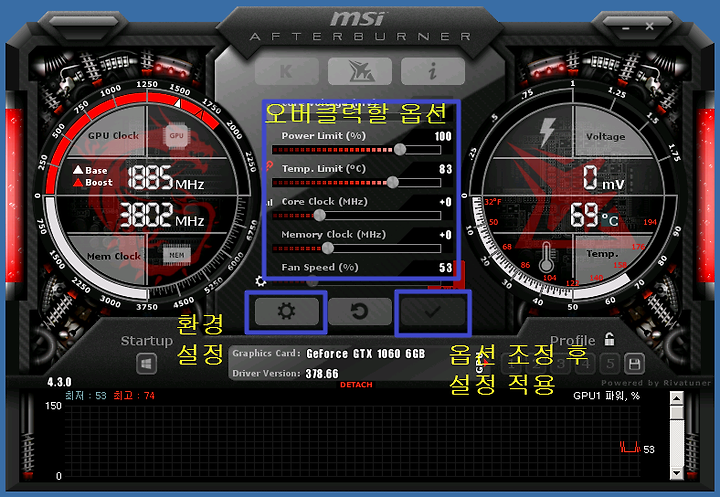Click the Memory Clock slider handle
The width and height of the screenshot is (720, 497).
pyautogui.click(x=327, y=248)
